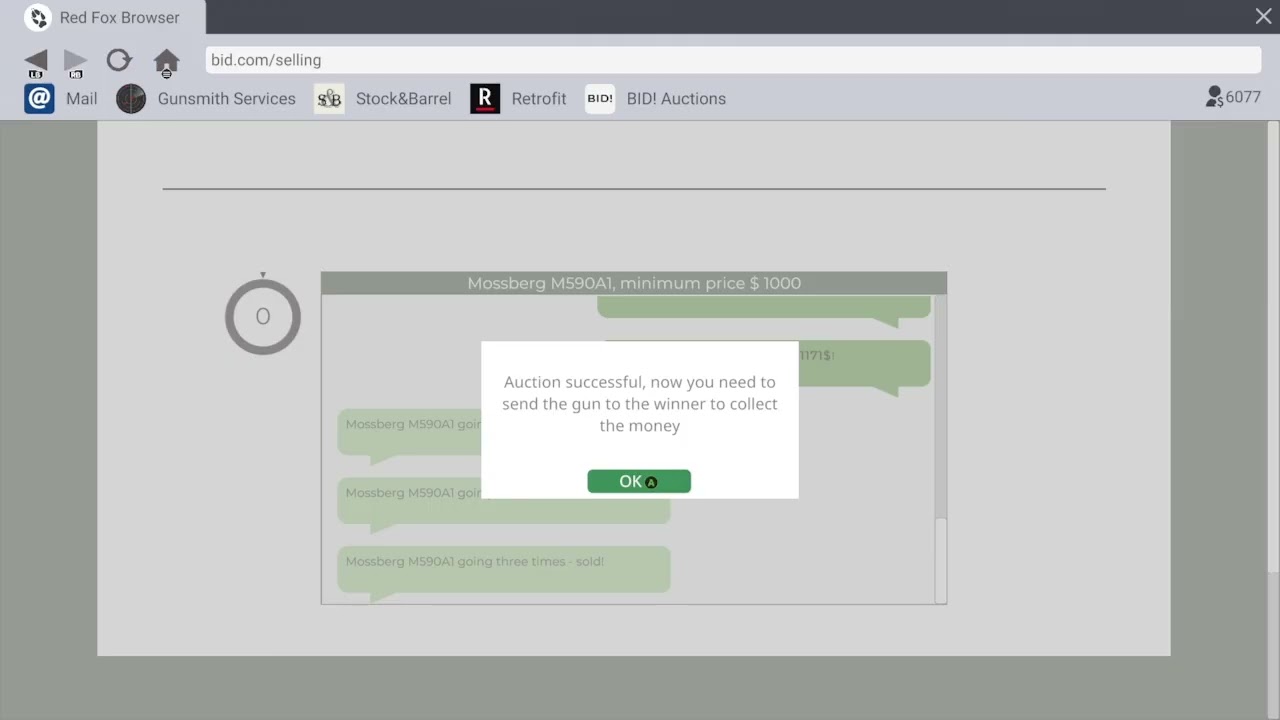Open the Retrofit R logo icon

click(x=485, y=98)
